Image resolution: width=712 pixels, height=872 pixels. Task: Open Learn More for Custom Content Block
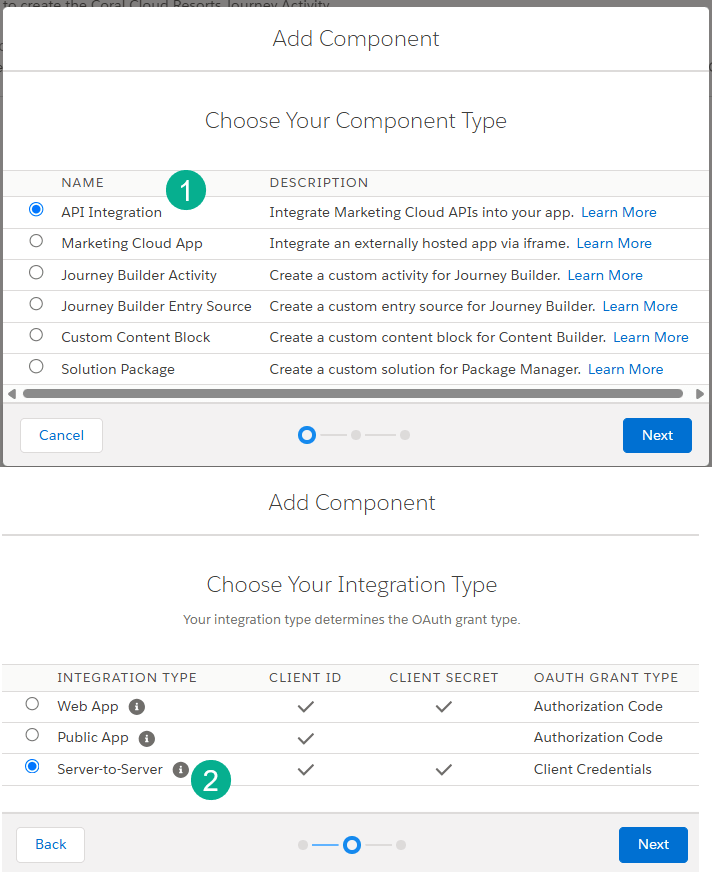click(x=651, y=338)
